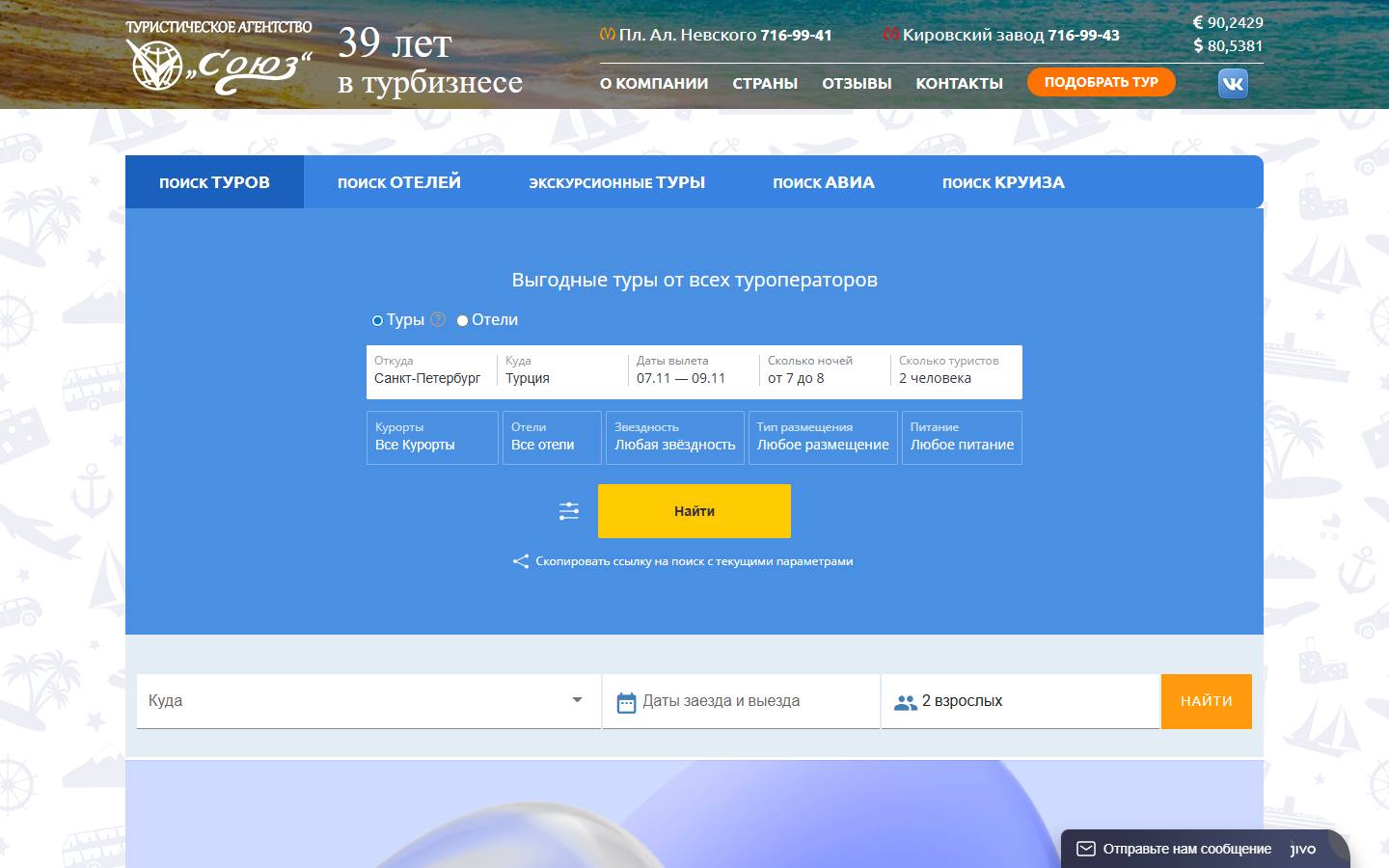Click the metro icon next to Пл. Ал. Невского
The width and height of the screenshot is (1389, 868).
[607, 35]
